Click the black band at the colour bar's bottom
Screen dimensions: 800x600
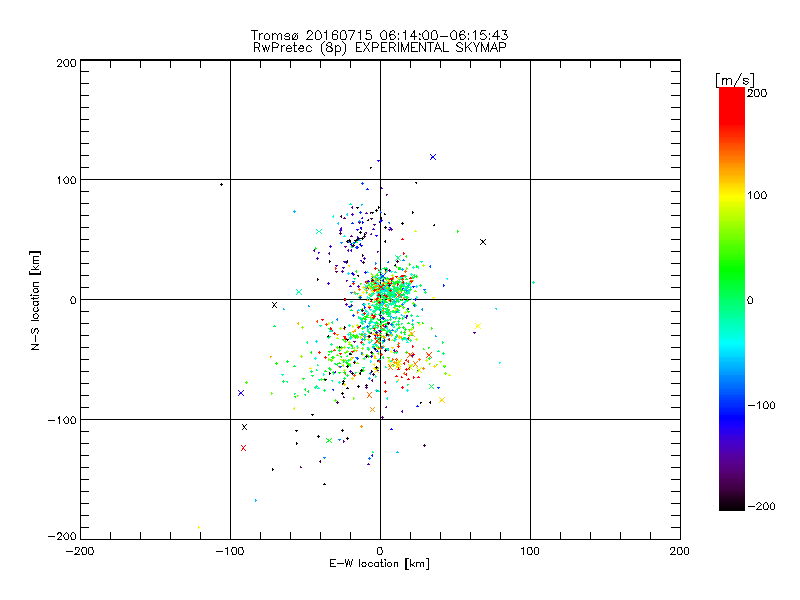coord(732,503)
